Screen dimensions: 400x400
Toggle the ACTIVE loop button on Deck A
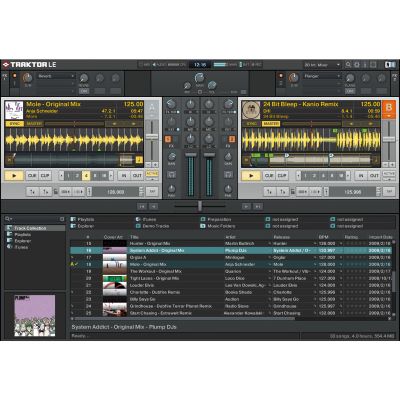tap(152, 174)
